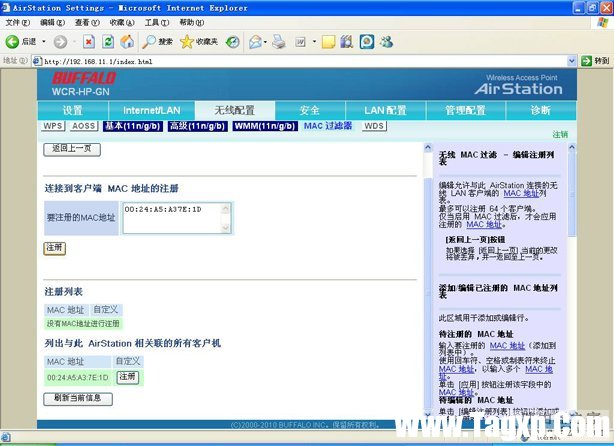The width and height of the screenshot is (614, 446).
Task: Click the Research books toolbar icon
Action: click(347, 42)
